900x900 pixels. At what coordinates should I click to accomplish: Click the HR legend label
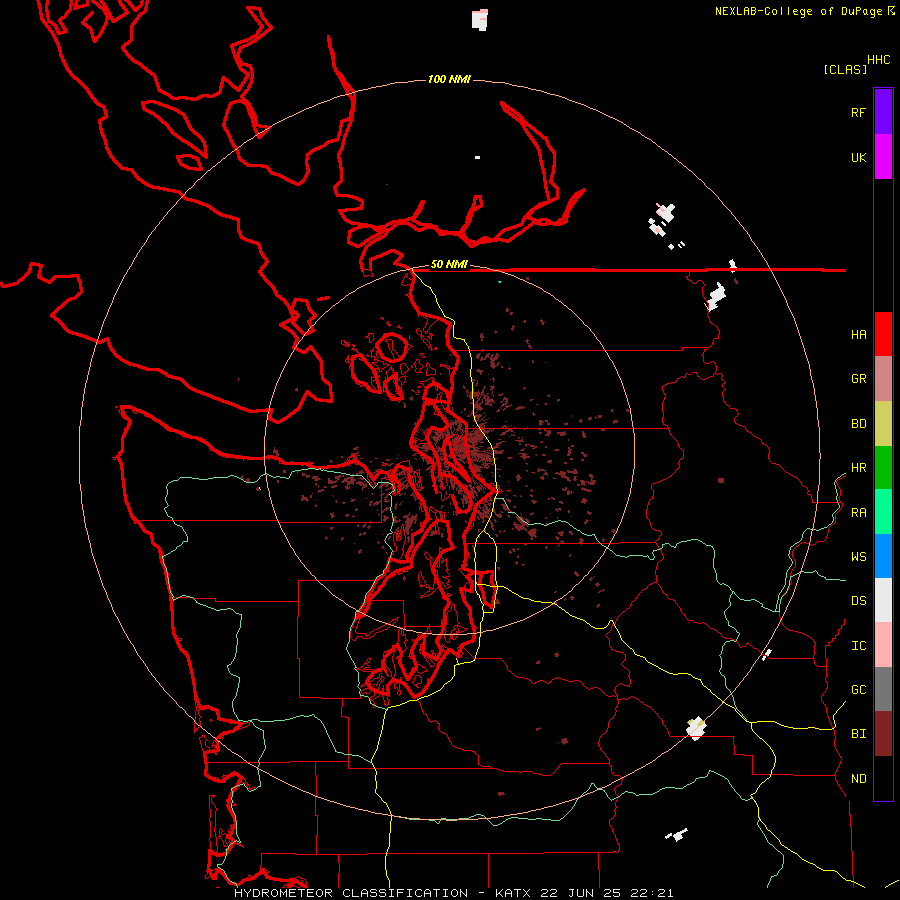pos(858,468)
